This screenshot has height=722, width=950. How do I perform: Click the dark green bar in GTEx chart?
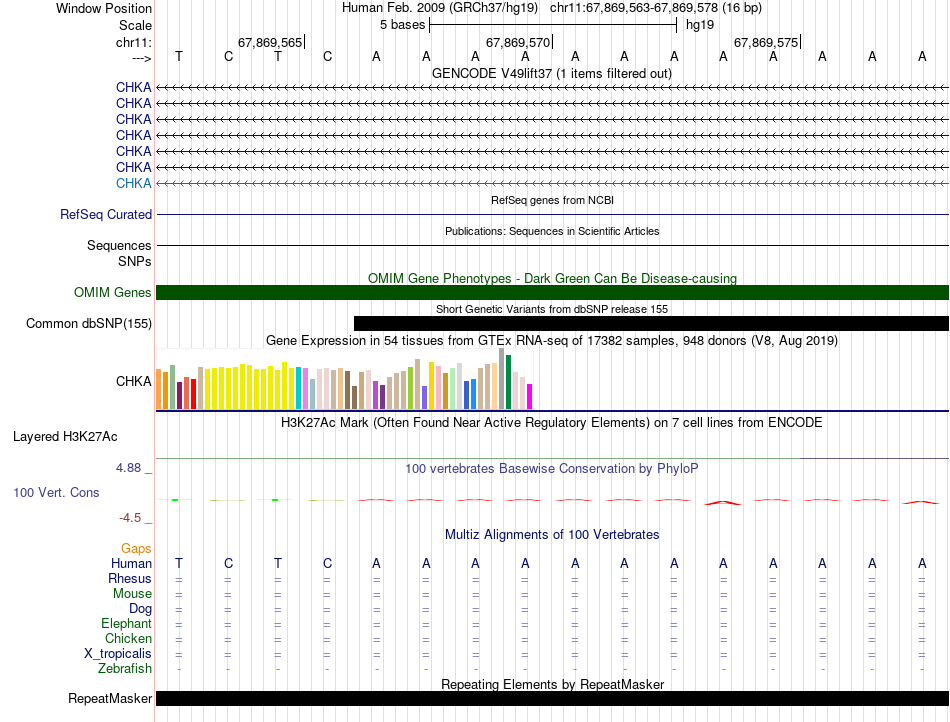click(508, 382)
